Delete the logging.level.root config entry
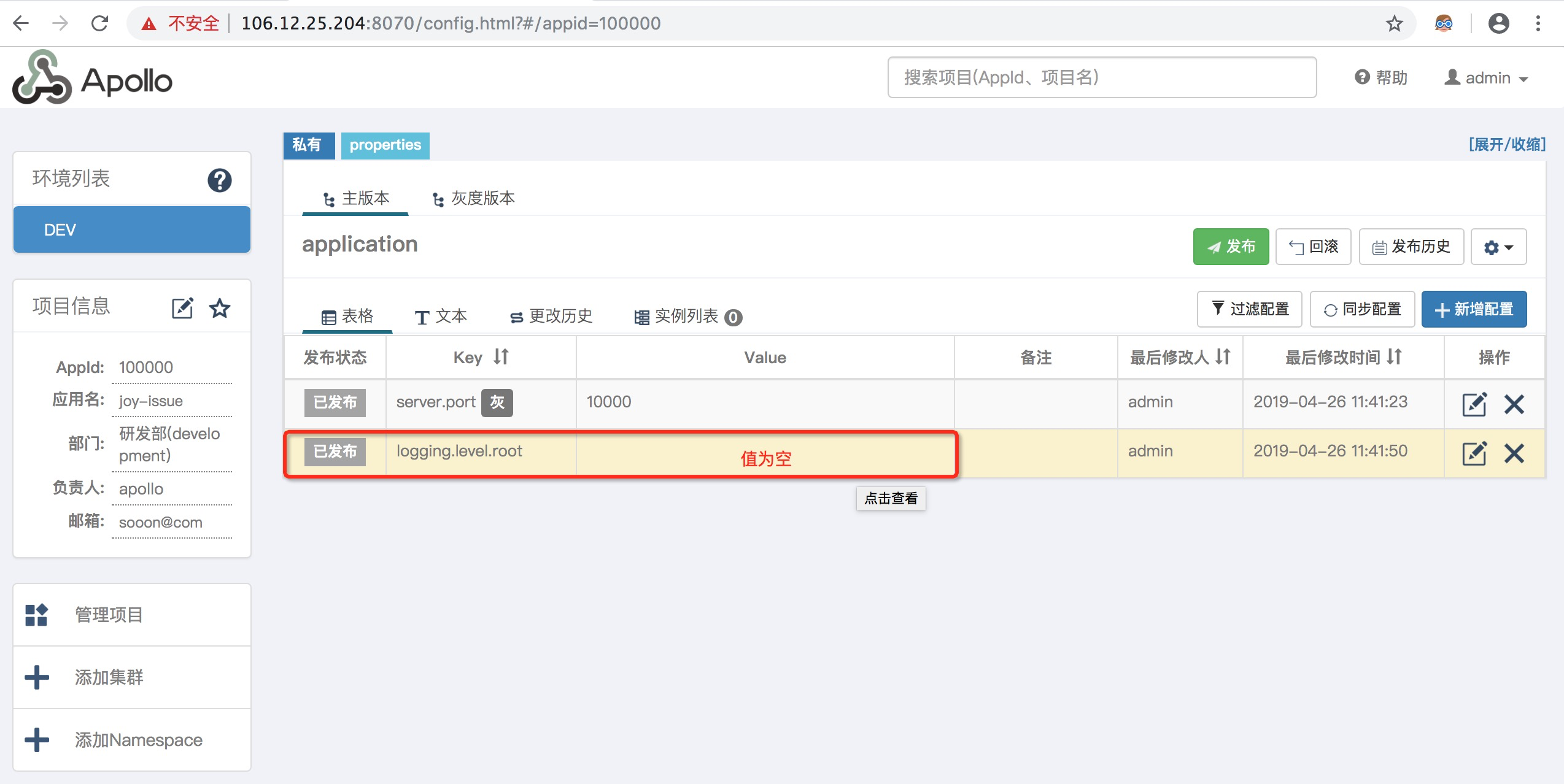1564x784 pixels. tap(1514, 454)
